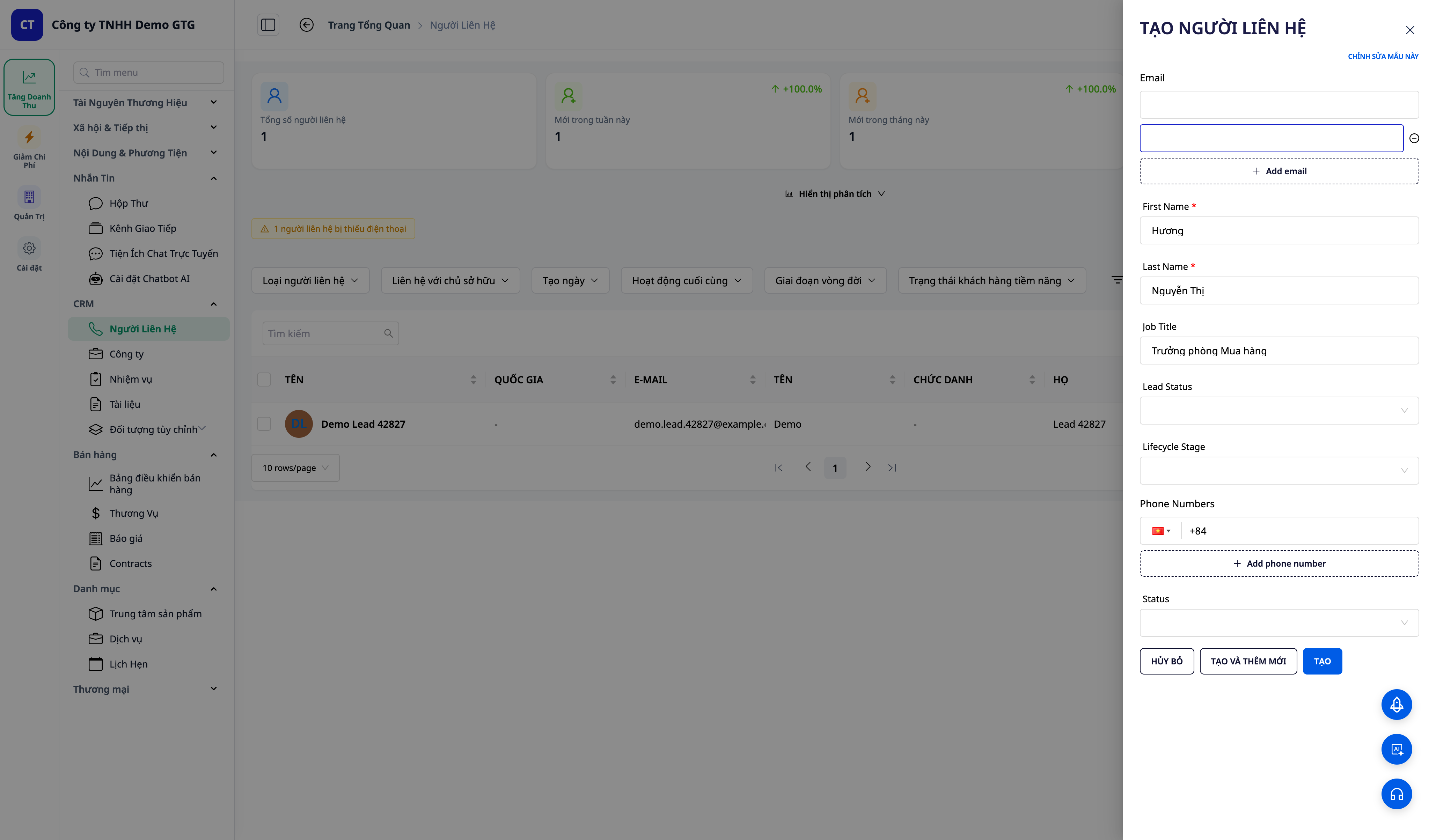The width and height of the screenshot is (1436, 840).
Task: Click Chỉnh Sửa Mẫu Này link
Action: tap(1383, 56)
